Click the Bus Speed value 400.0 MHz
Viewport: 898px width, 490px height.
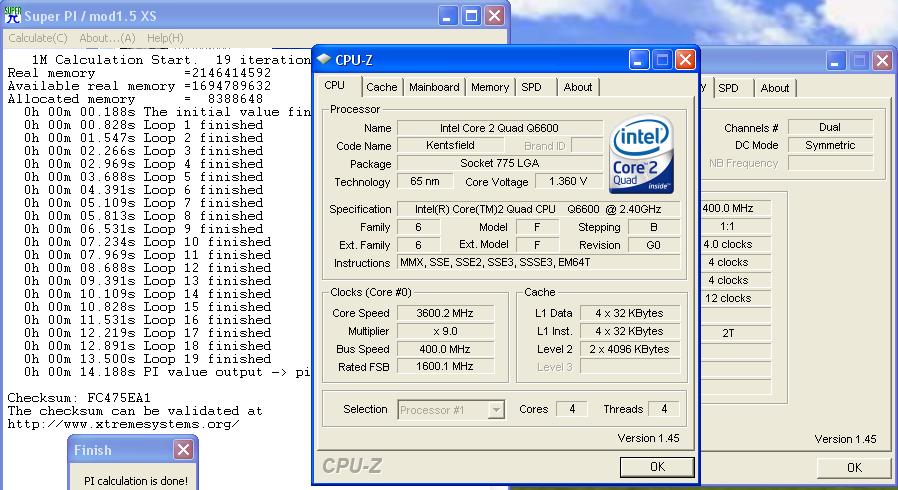pos(445,349)
